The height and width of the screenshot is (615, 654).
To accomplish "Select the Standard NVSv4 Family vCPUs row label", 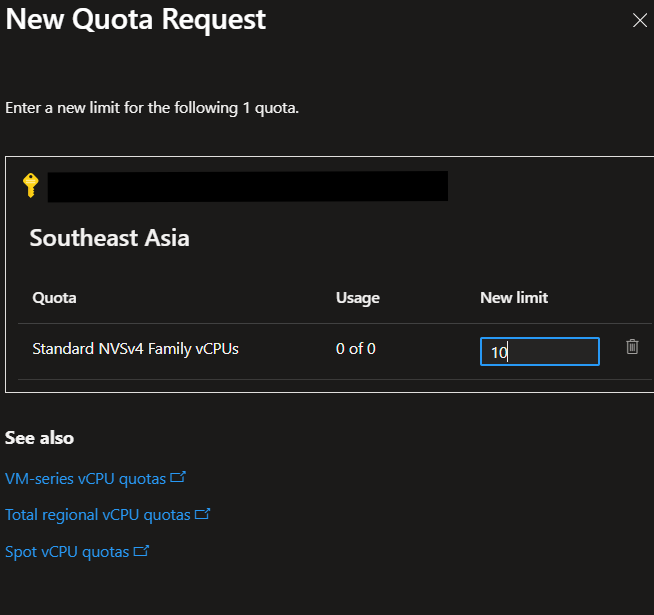I will (x=135, y=349).
